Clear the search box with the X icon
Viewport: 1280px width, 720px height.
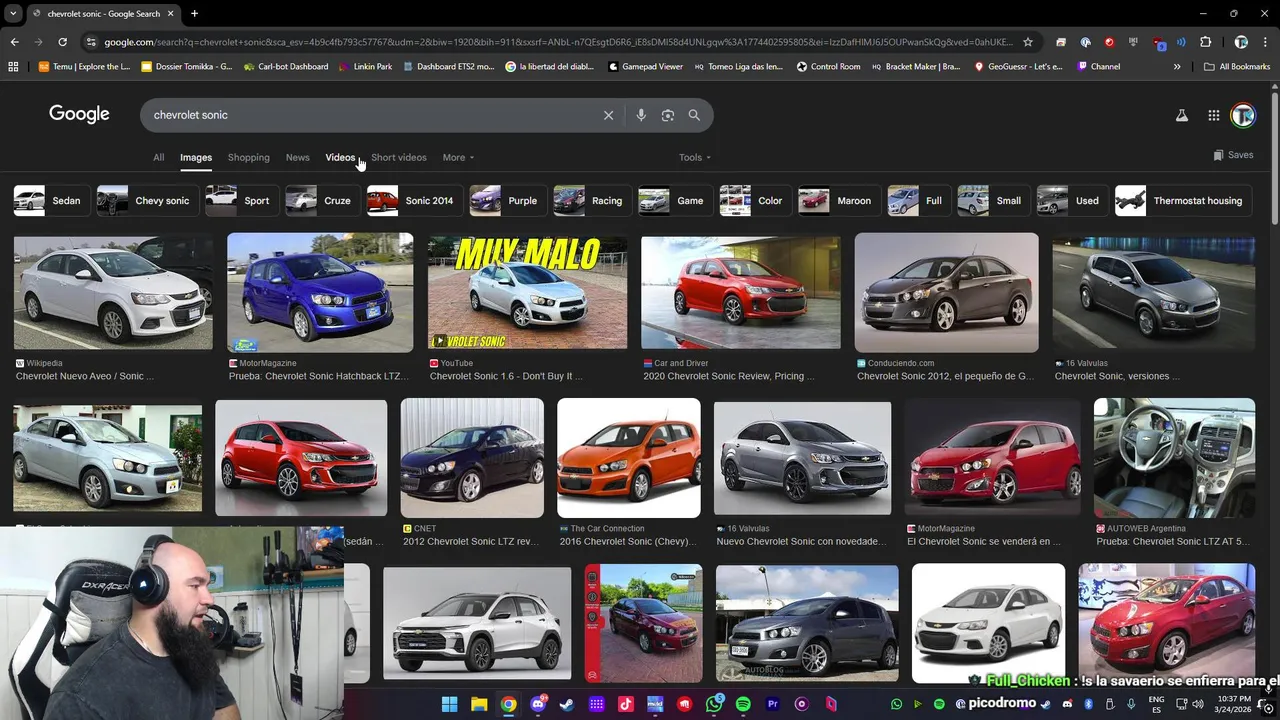click(608, 115)
